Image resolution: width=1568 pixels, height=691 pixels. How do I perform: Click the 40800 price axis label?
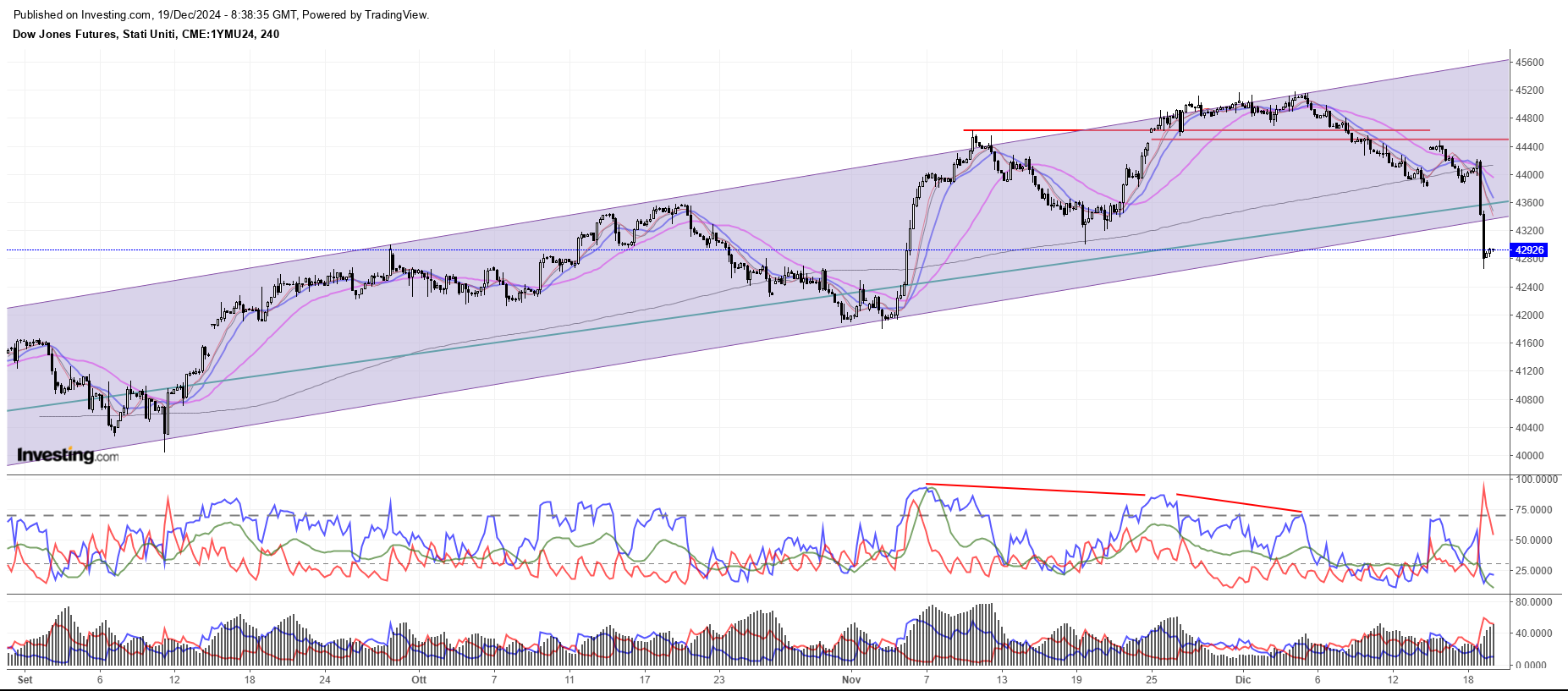[1530, 400]
